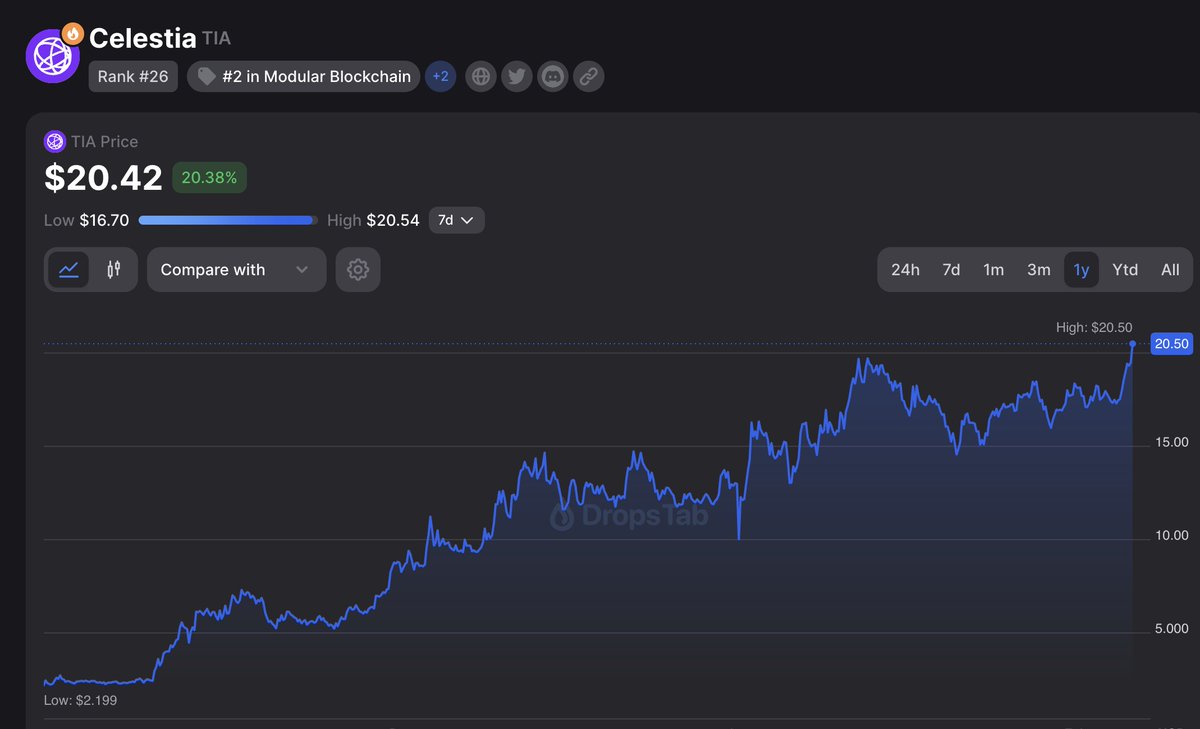Select the 24h timeframe tab

[905, 270]
